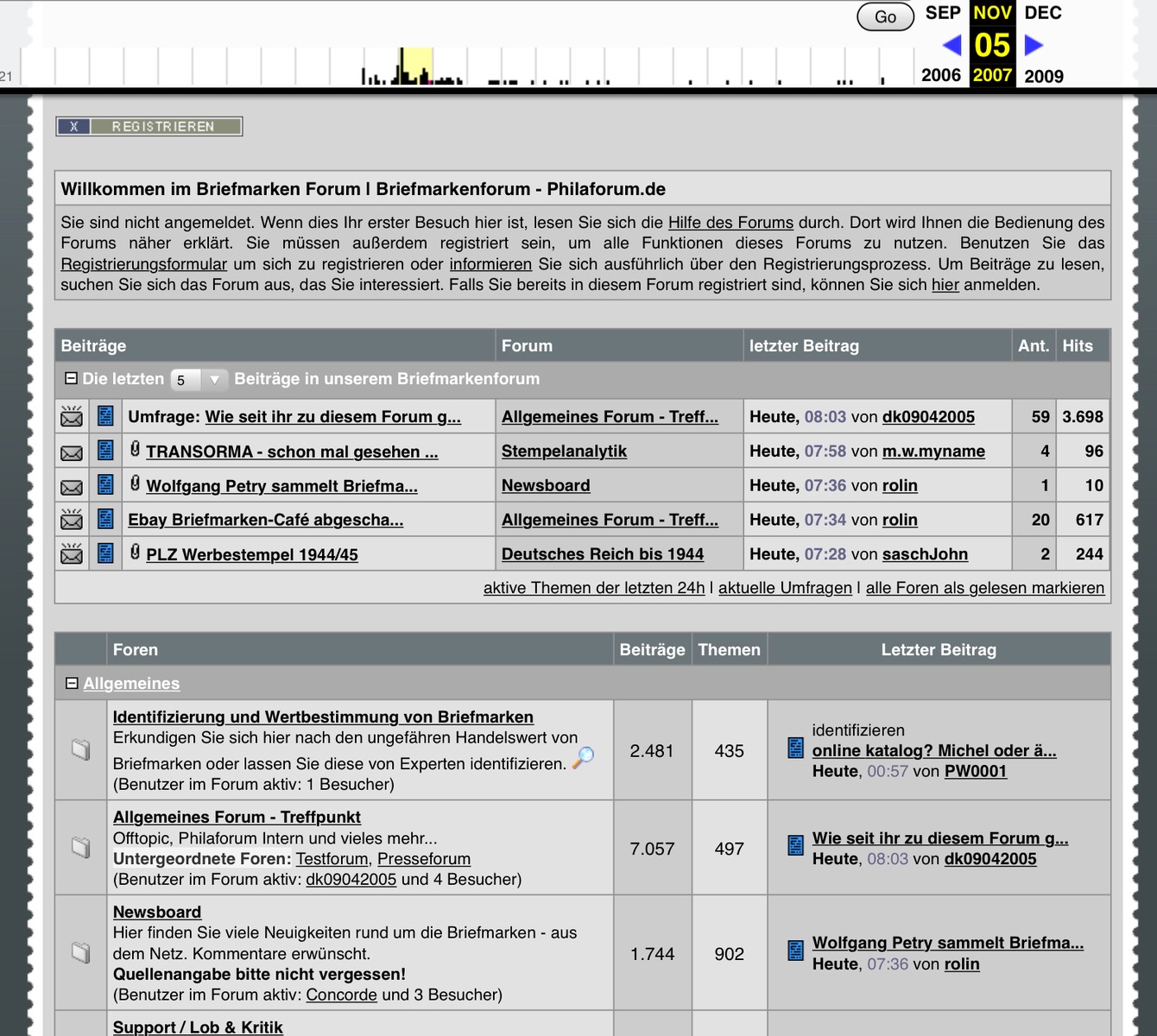Go to next capture with right blue arrow
This screenshot has height=1036, width=1157.
click(x=1034, y=45)
